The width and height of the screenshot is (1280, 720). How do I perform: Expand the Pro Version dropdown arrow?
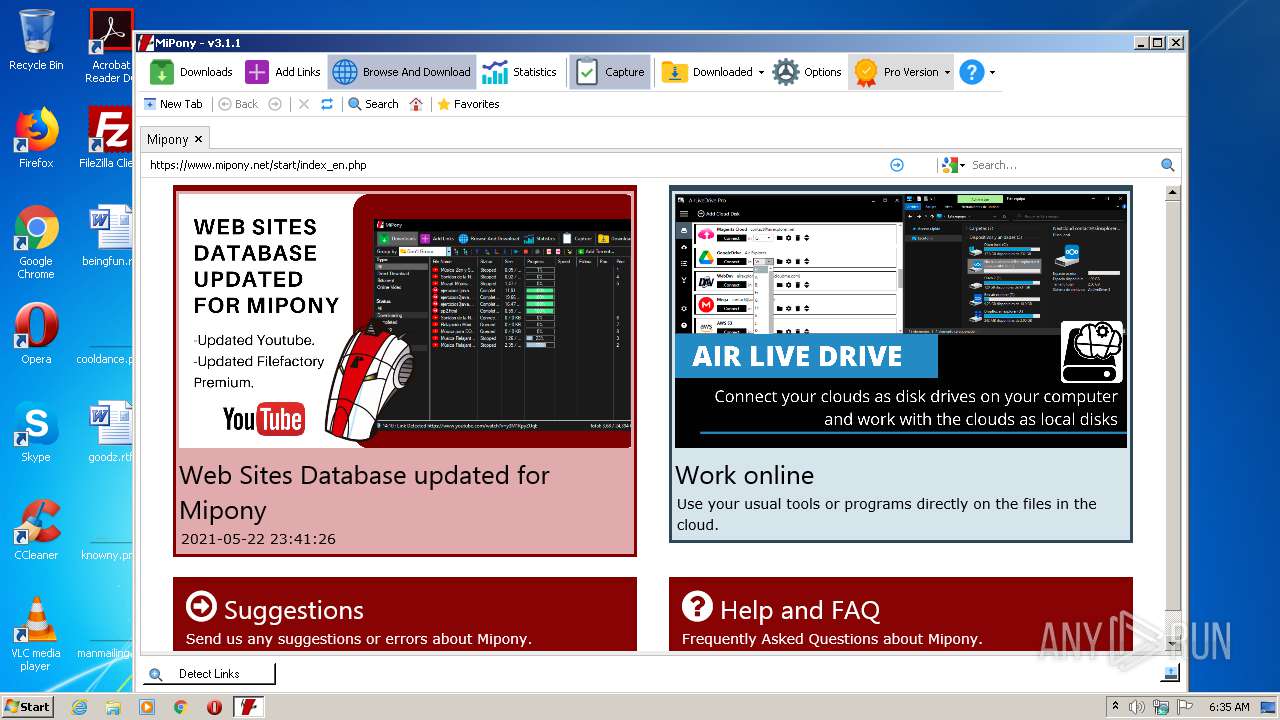click(947, 72)
